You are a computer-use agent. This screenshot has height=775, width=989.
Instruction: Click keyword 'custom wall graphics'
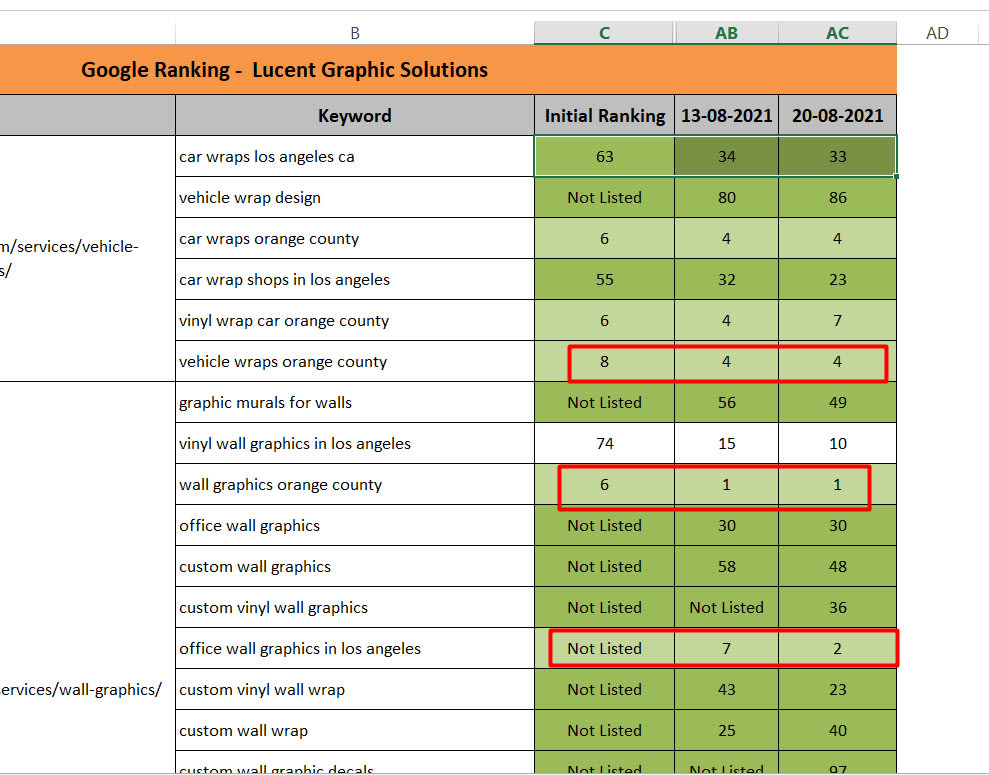tap(354, 566)
